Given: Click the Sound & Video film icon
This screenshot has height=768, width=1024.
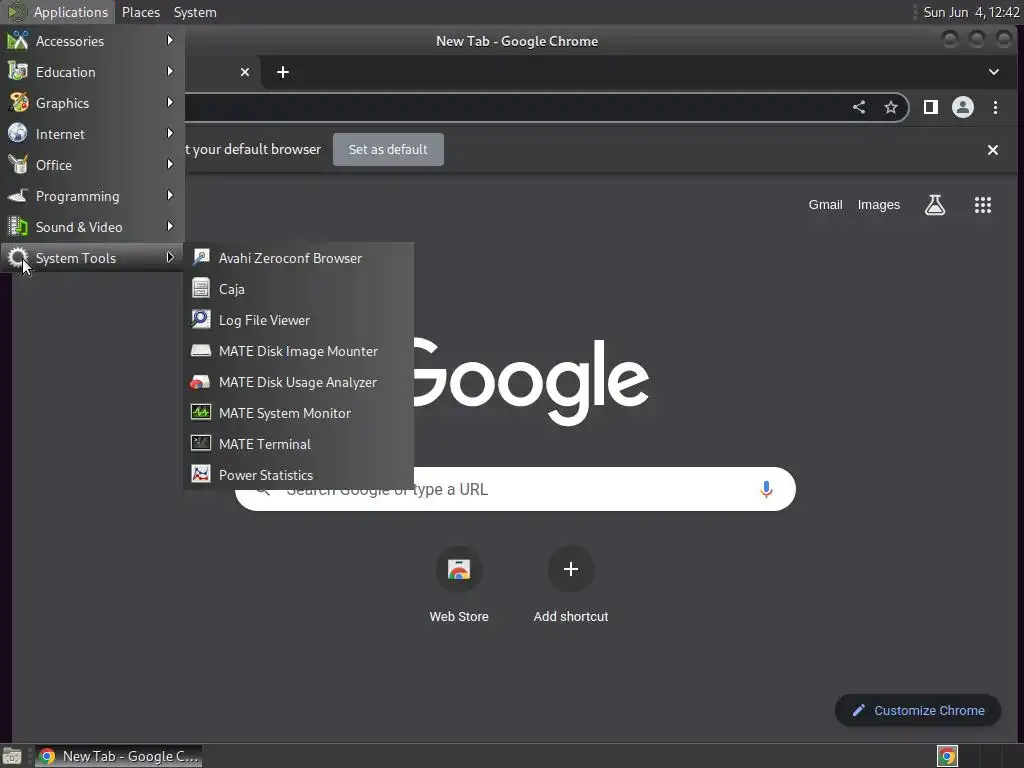Looking at the screenshot, I should [x=18, y=227].
